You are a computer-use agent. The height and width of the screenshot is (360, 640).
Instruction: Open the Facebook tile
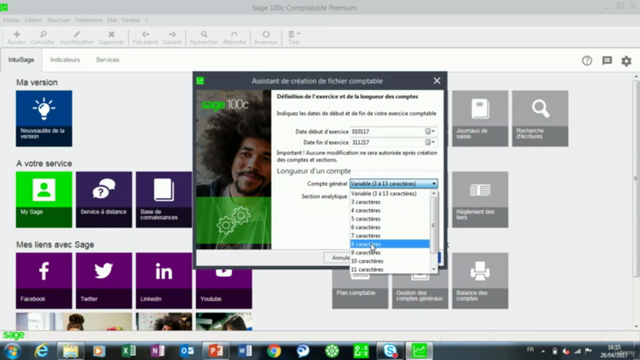(44, 280)
